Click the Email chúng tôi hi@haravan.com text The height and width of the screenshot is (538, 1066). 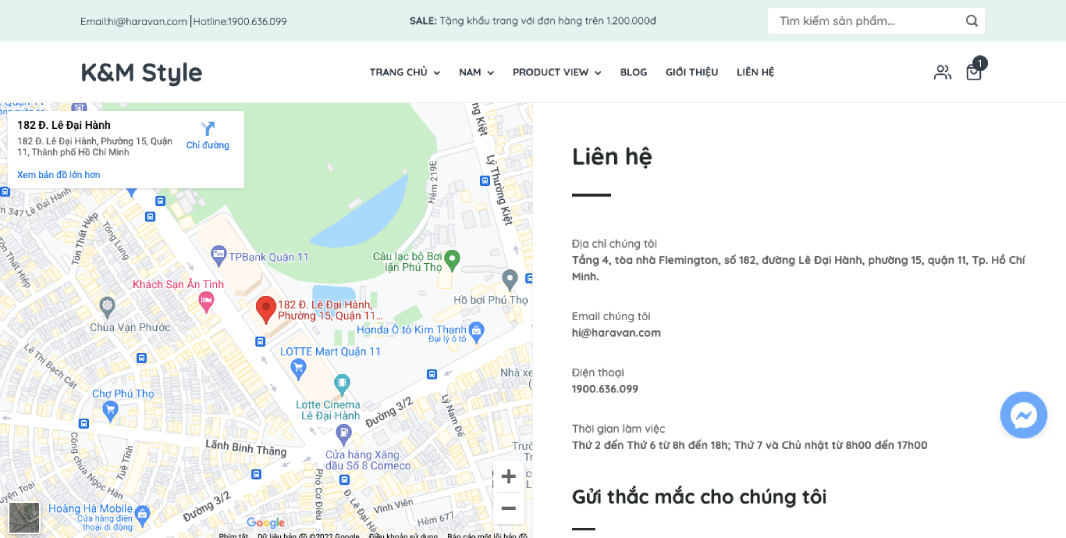pos(616,333)
